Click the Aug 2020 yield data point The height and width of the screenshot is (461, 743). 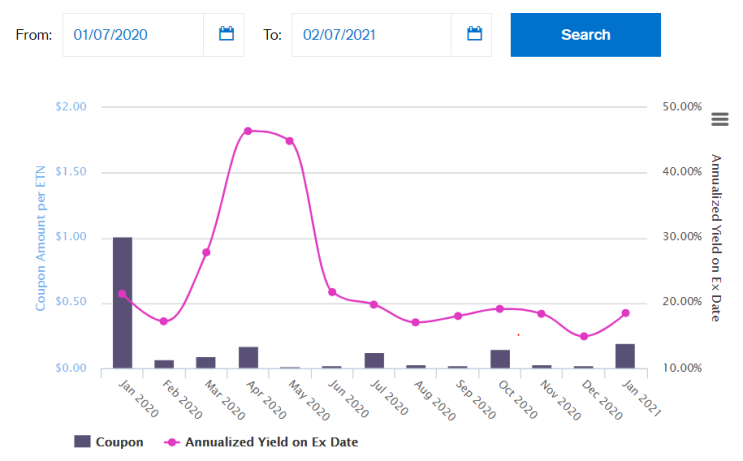pos(416,322)
